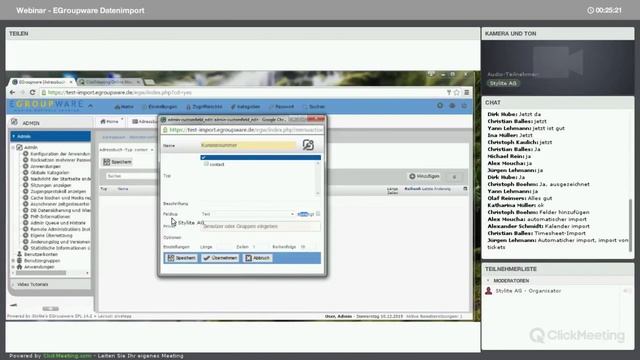This screenshot has width=640, height=360.
Task: Click column selection icon at table header right
Action: click(x=465, y=189)
